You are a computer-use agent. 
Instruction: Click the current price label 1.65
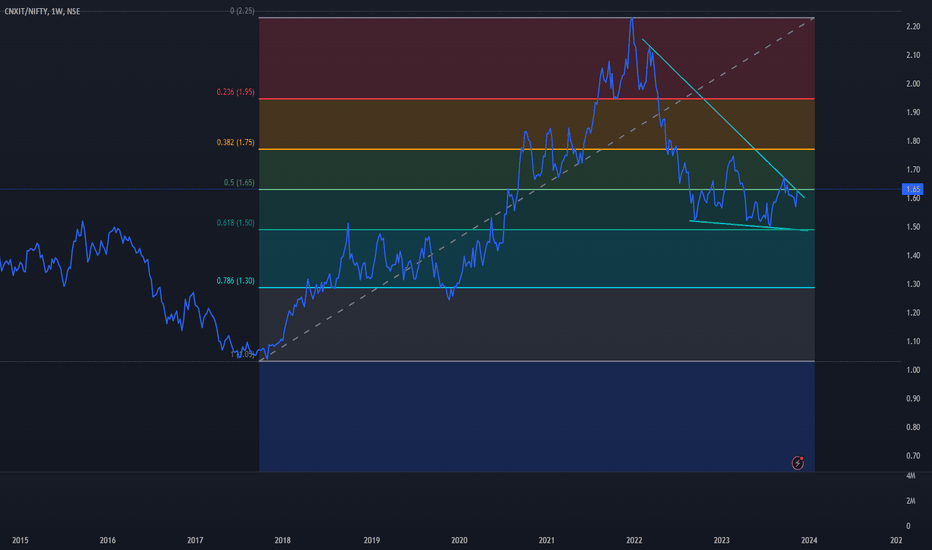912,189
